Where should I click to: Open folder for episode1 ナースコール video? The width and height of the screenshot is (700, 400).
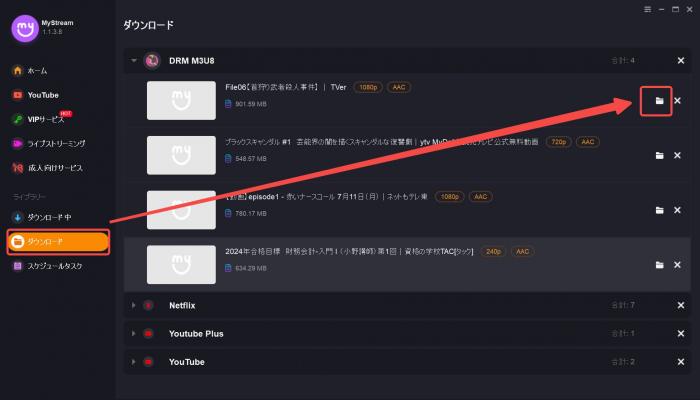(659, 210)
